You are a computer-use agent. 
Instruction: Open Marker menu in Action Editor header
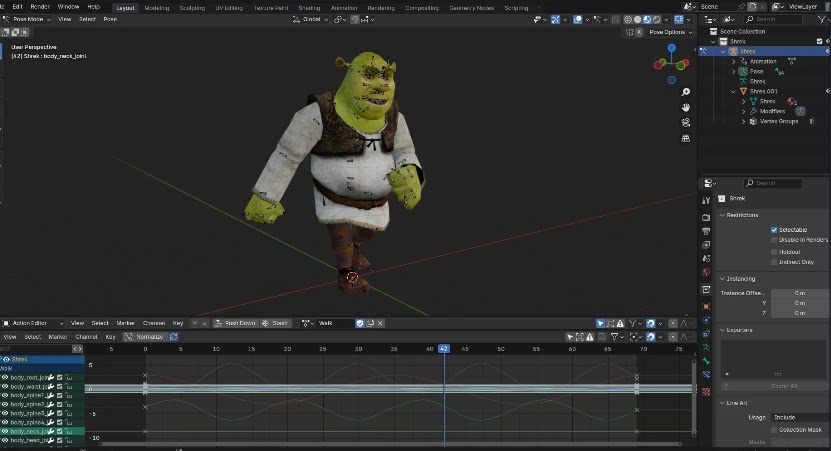tap(126, 323)
